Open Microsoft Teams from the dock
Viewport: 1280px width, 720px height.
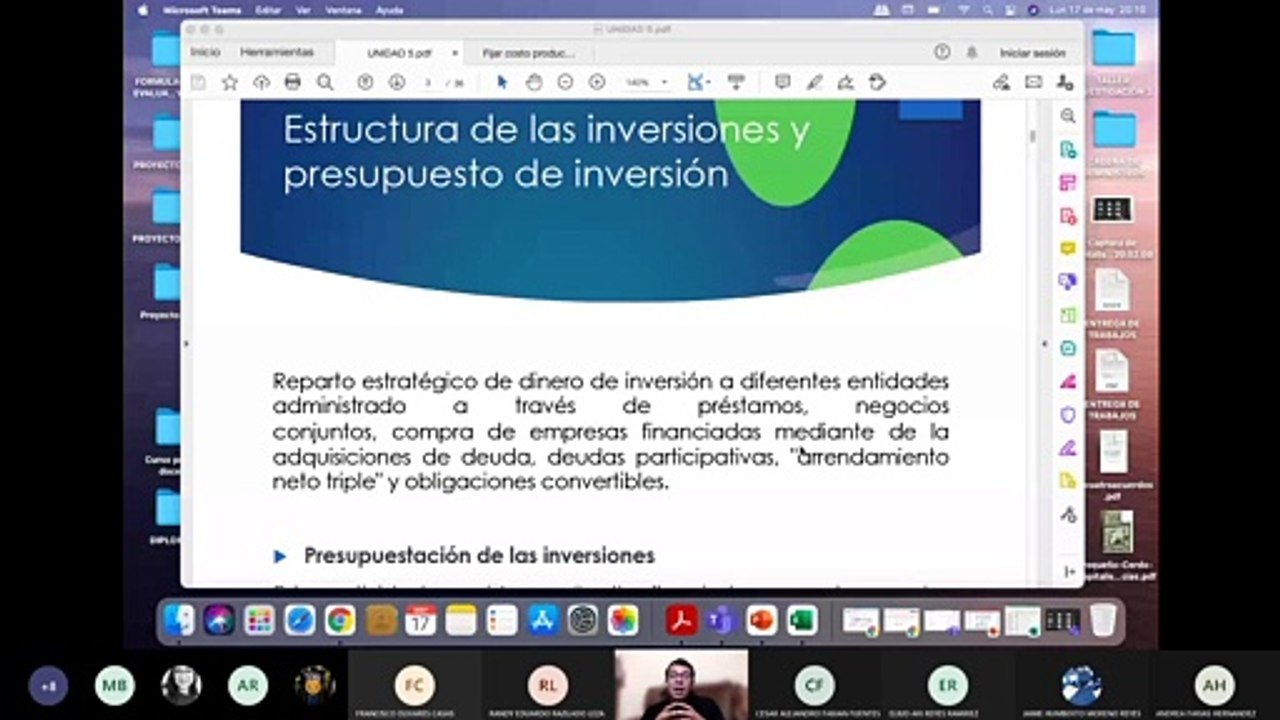click(721, 621)
